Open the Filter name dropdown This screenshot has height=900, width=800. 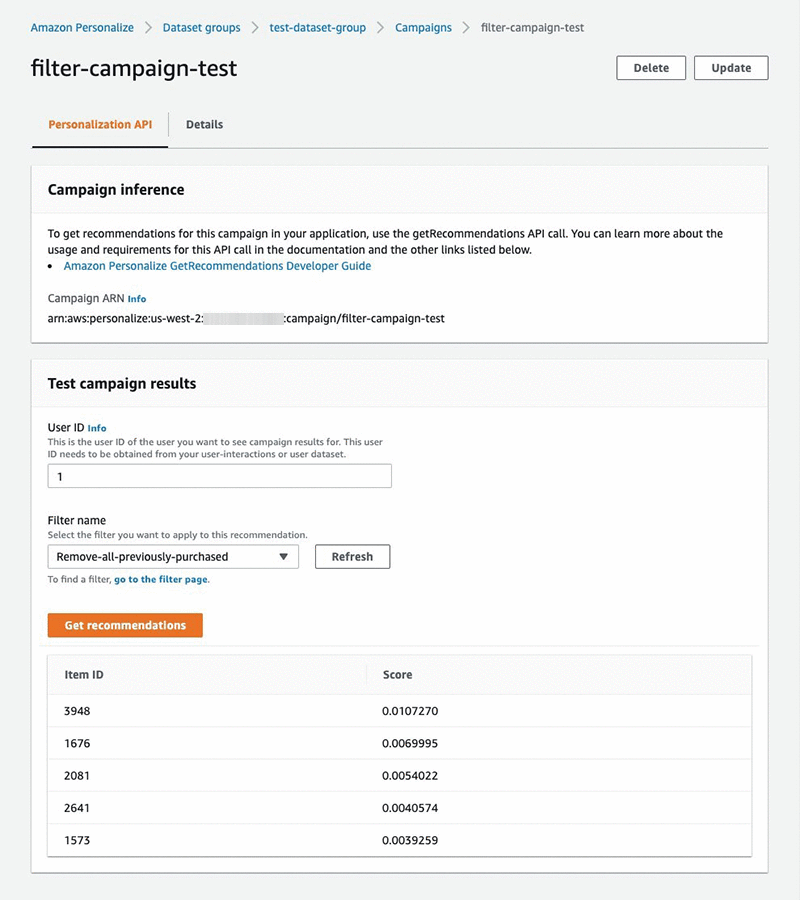click(x=173, y=557)
